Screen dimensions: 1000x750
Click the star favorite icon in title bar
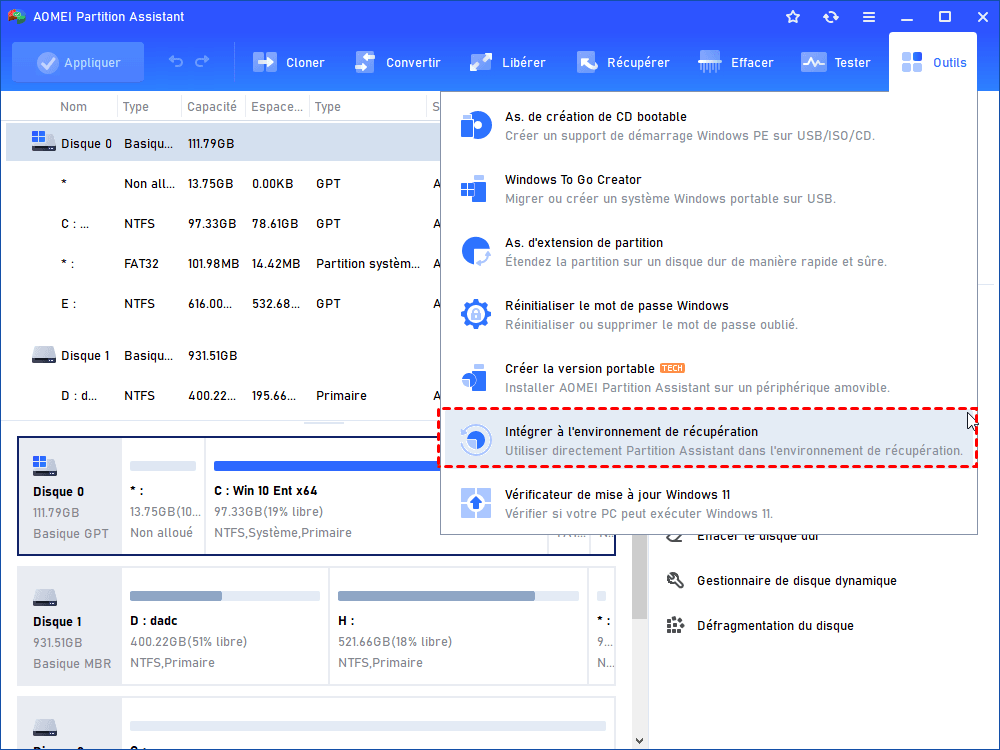(x=793, y=17)
